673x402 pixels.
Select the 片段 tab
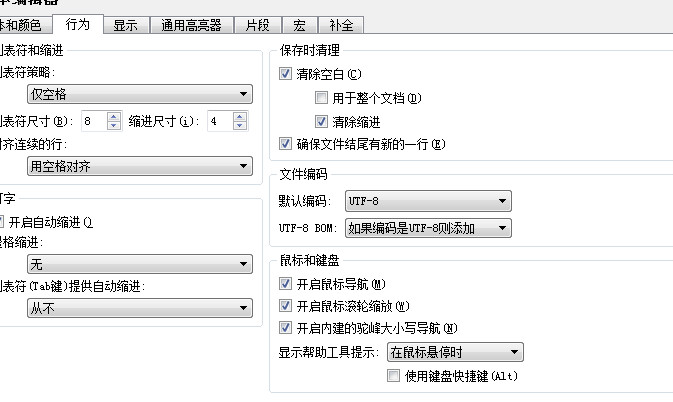click(257, 24)
